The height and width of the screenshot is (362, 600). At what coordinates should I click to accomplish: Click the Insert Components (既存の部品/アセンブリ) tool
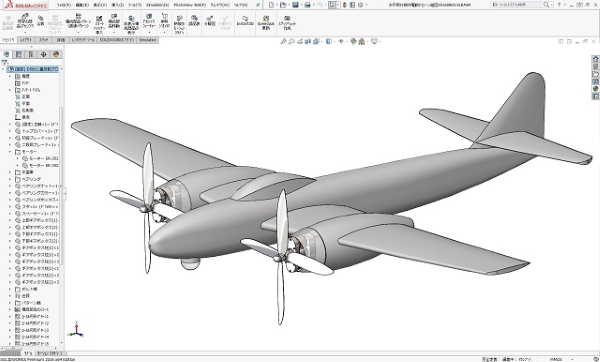pyautogui.click(x=24, y=21)
